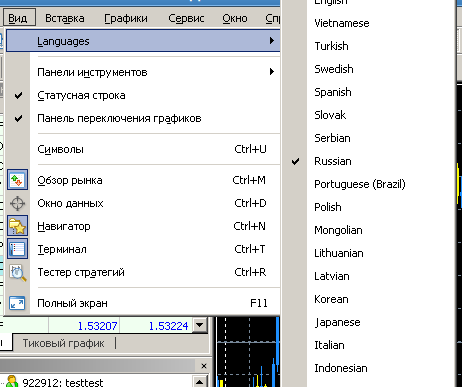Select Полный экран menu entry
The width and height of the screenshot is (462, 387).
pyautogui.click(x=143, y=303)
